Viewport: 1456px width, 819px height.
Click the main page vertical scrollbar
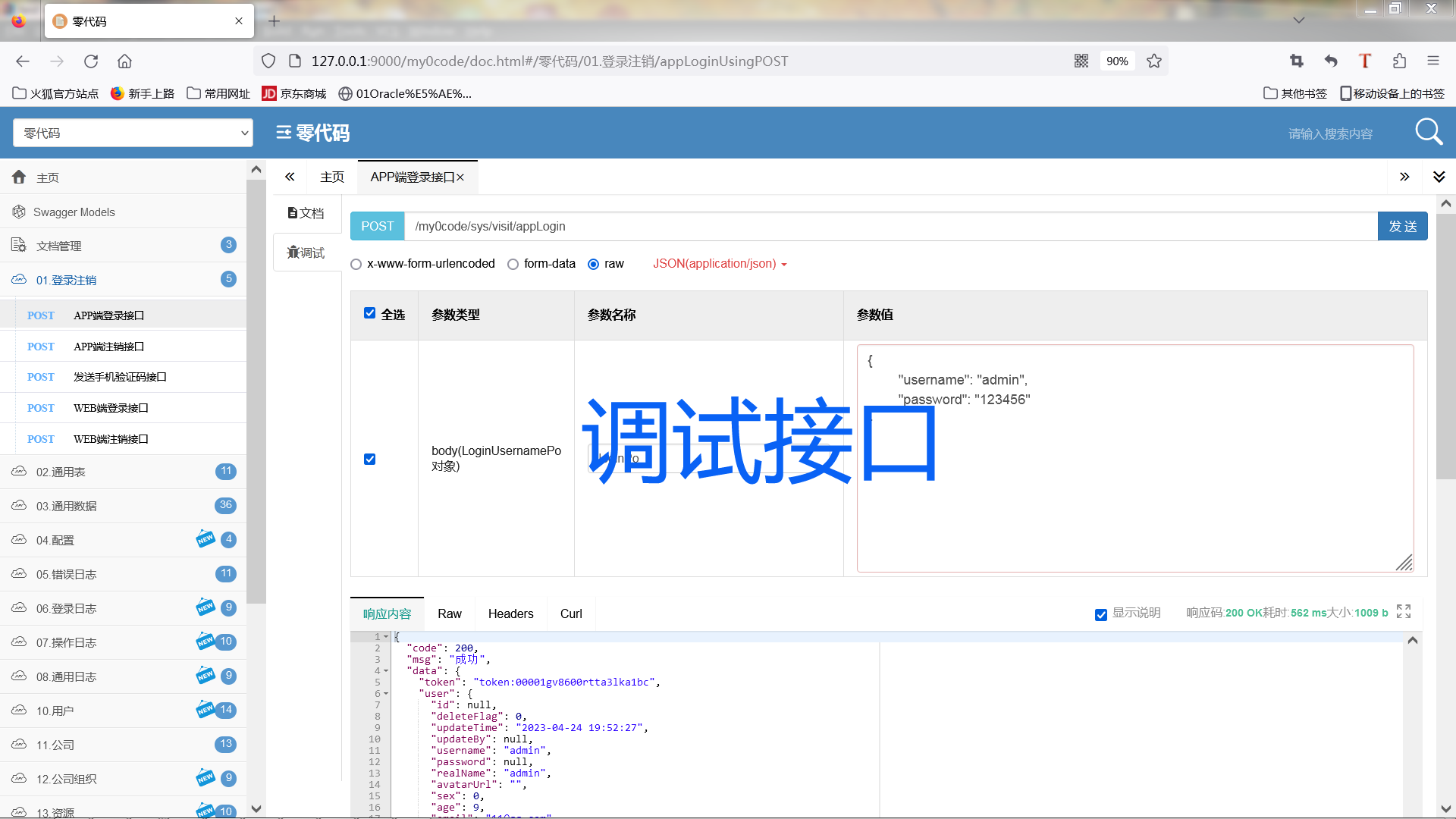1446,345
